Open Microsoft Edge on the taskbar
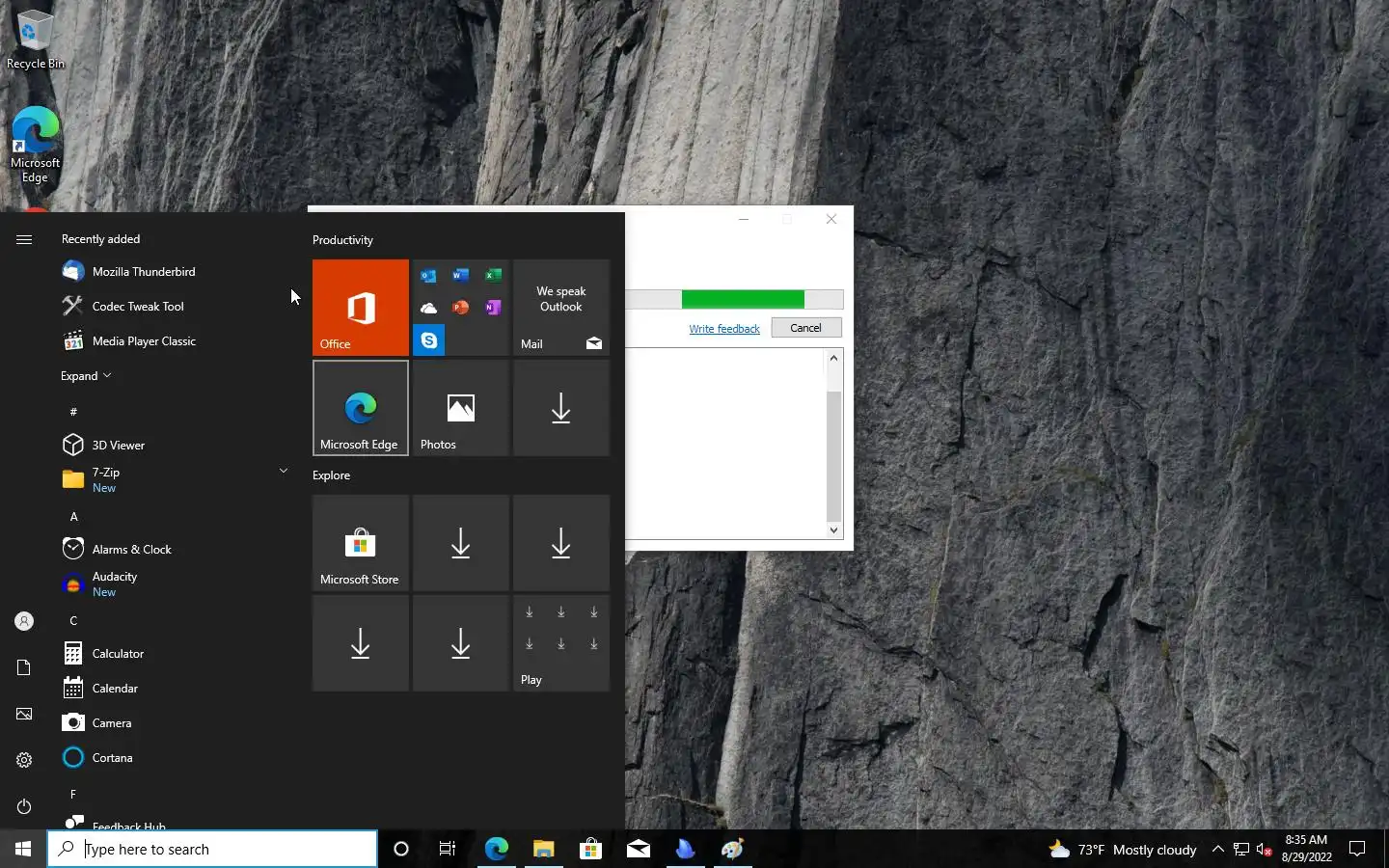1389x868 pixels. (x=496, y=849)
